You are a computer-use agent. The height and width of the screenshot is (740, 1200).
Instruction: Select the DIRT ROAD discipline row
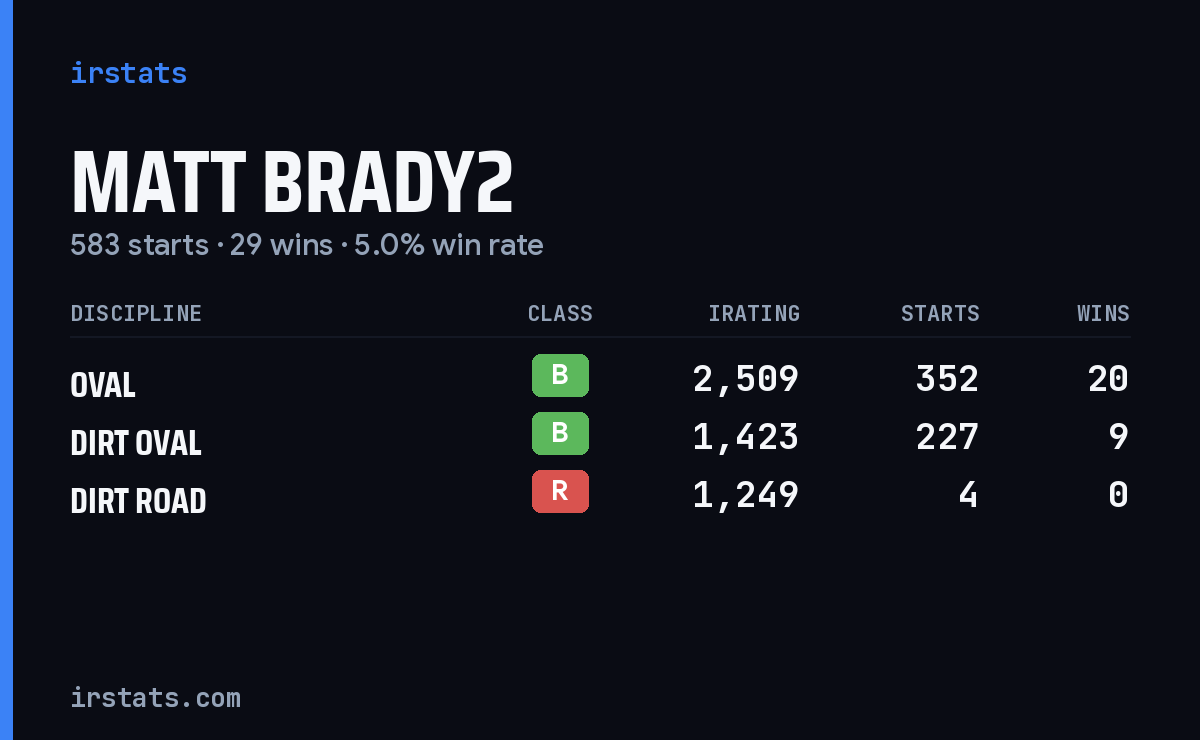coord(600,496)
